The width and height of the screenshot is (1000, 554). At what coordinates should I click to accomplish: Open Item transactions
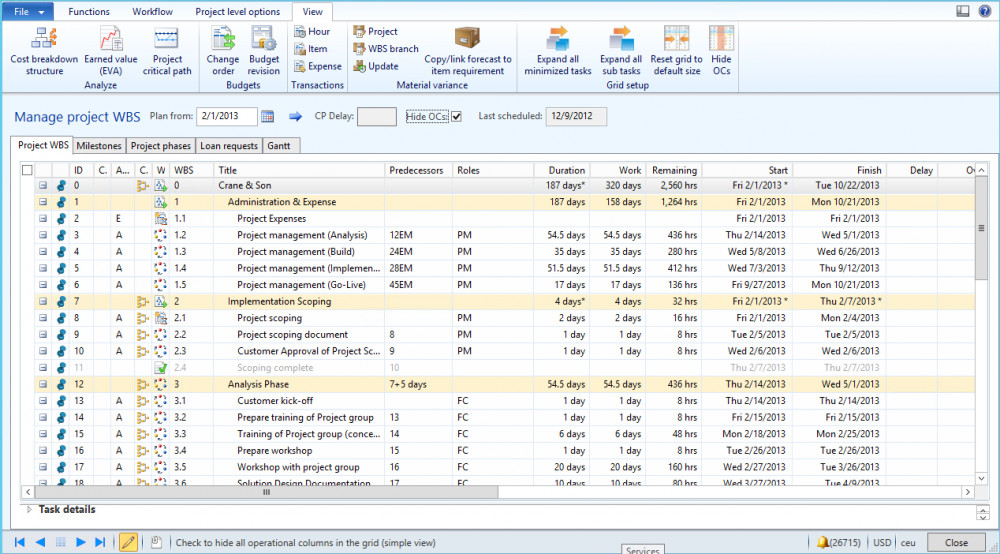[311, 48]
